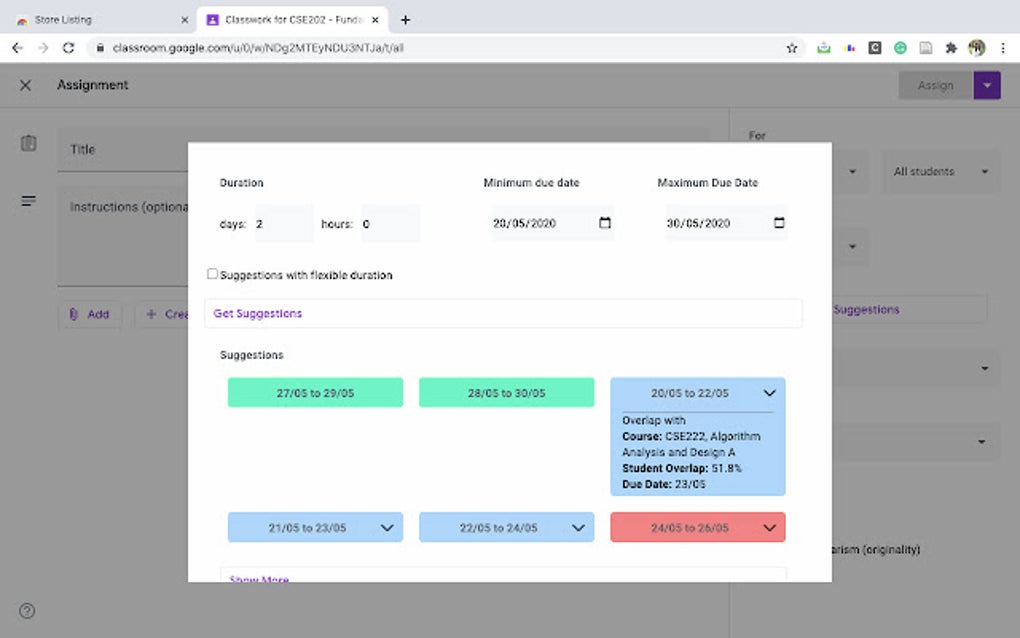The width and height of the screenshot is (1020, 638).
Task: Click the Get Suggestions button
Action: point(503,313)
